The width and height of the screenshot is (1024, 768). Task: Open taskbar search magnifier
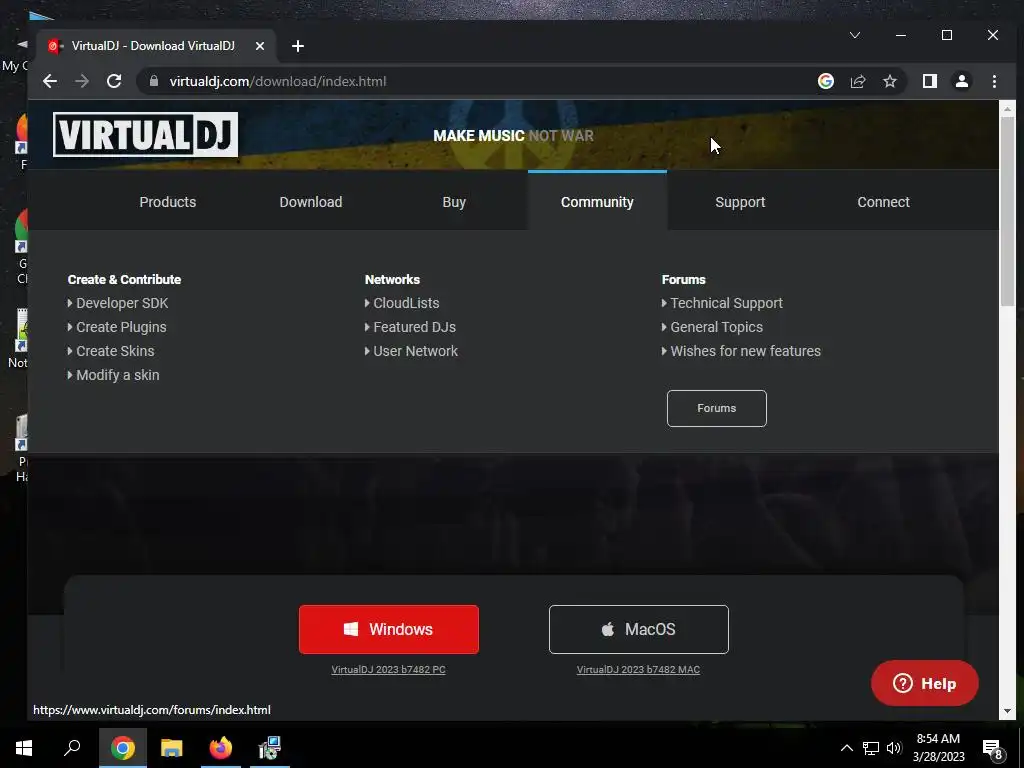72,748
